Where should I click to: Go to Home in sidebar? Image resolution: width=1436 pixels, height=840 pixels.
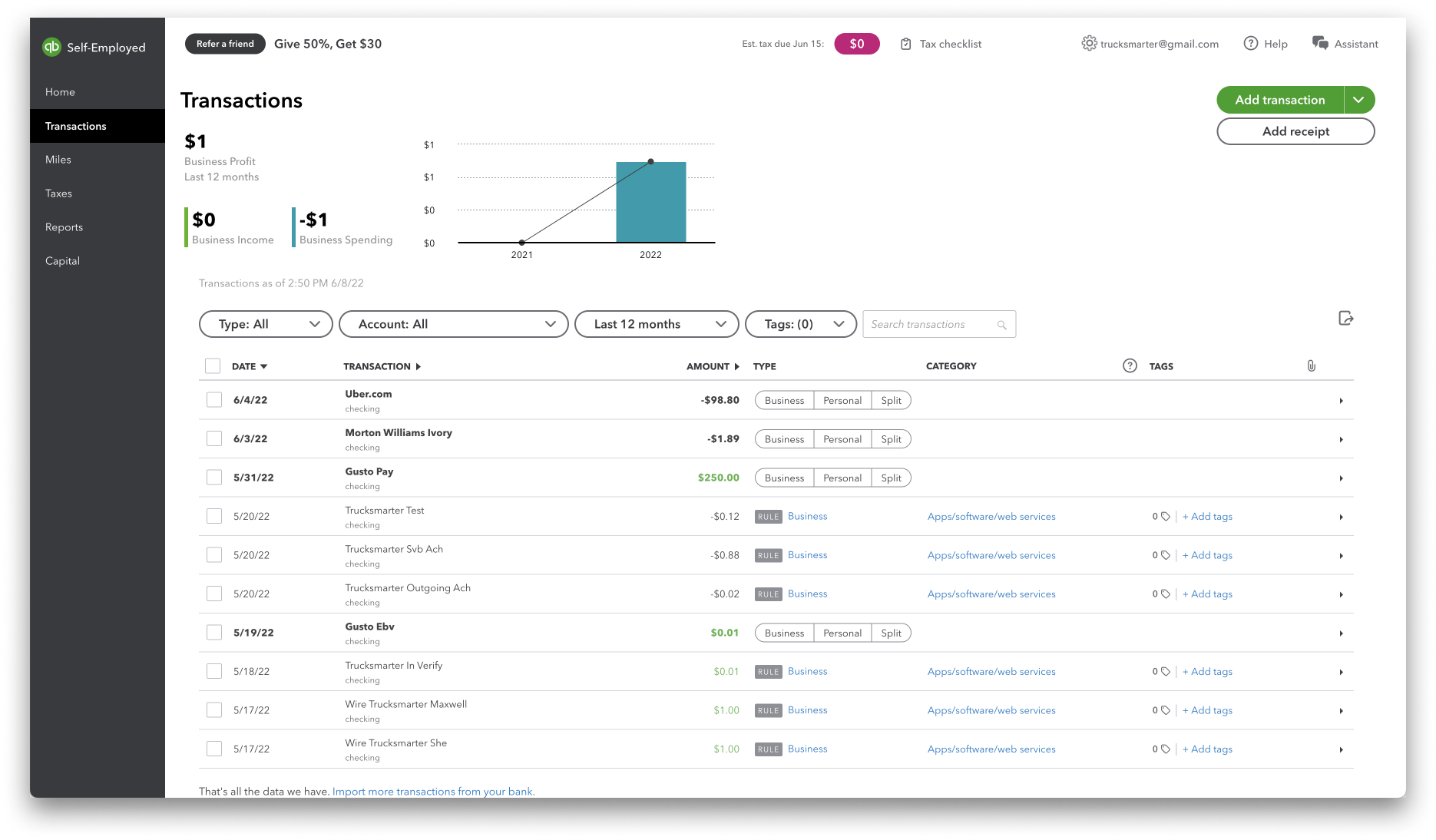coord(98,92)
